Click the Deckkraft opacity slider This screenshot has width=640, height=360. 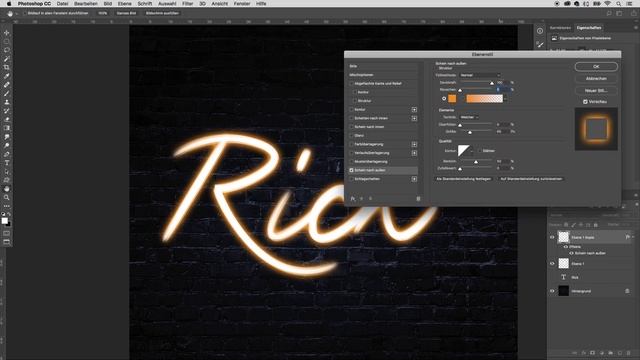476,83
